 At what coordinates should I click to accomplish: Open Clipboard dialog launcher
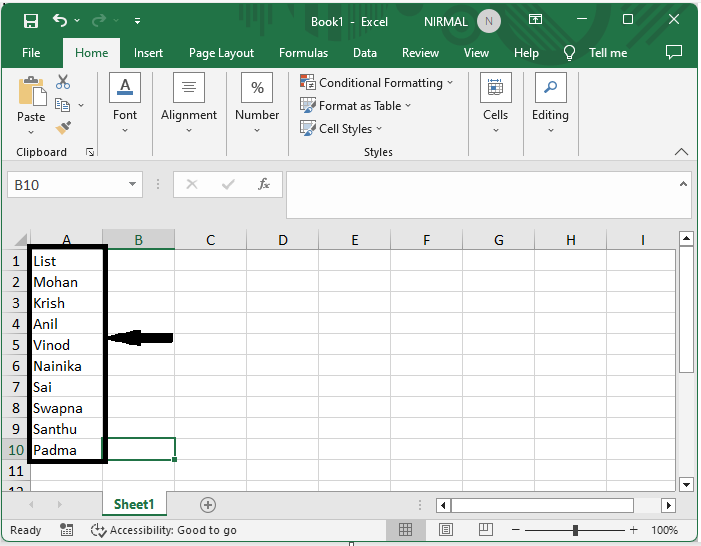[x=90, y=152]
